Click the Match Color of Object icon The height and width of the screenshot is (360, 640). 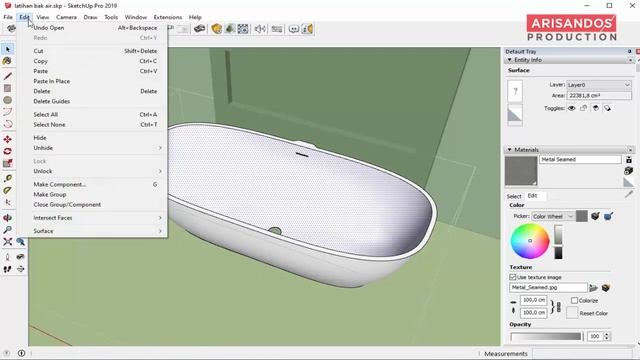[x=595, y=216]
